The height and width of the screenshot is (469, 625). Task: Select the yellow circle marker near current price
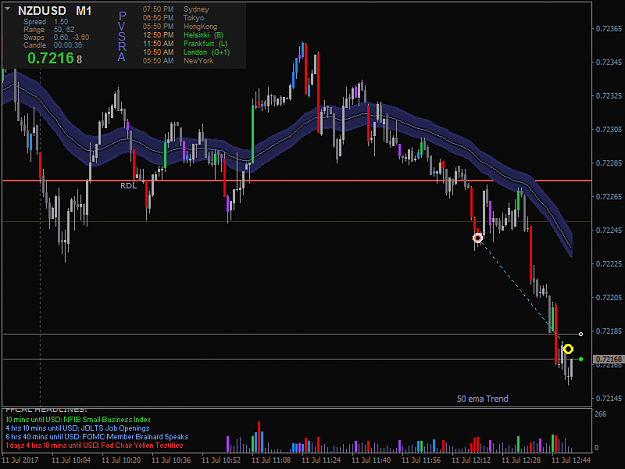[x=568, y=349]
